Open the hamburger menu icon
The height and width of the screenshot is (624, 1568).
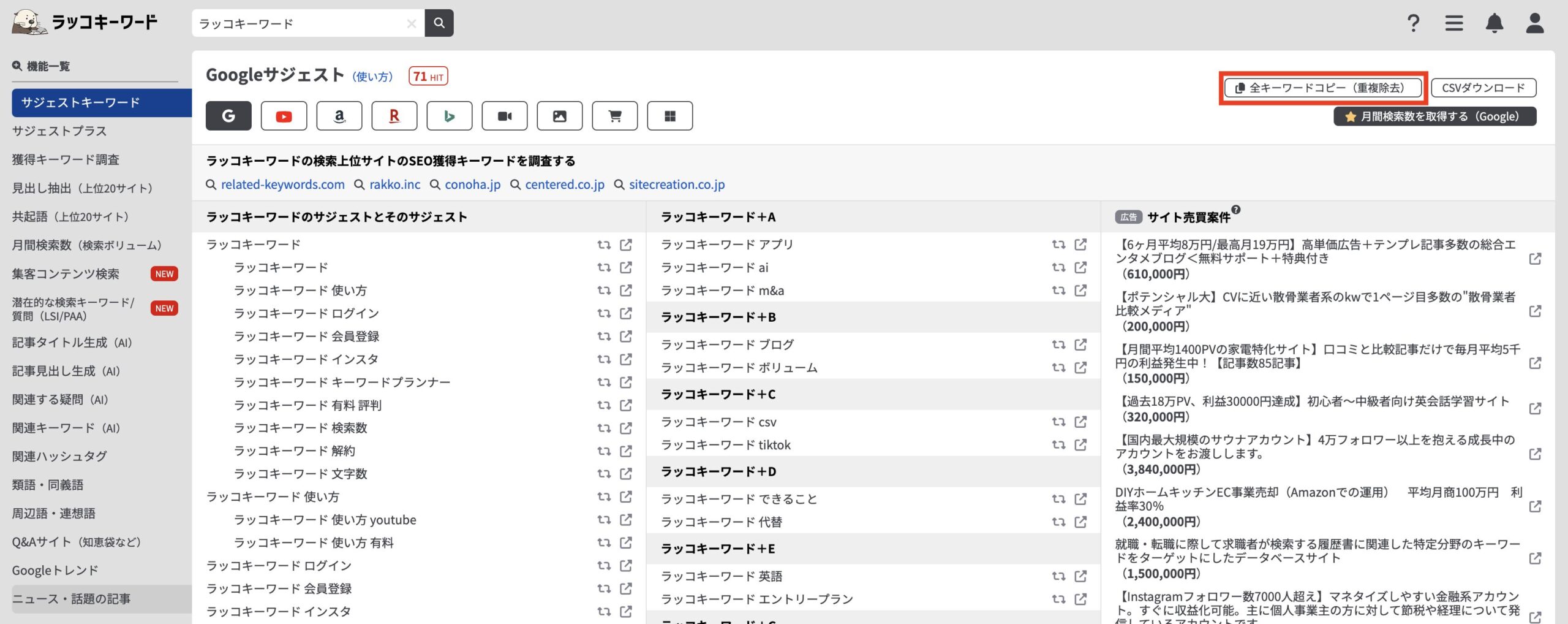pos(1454,23)
